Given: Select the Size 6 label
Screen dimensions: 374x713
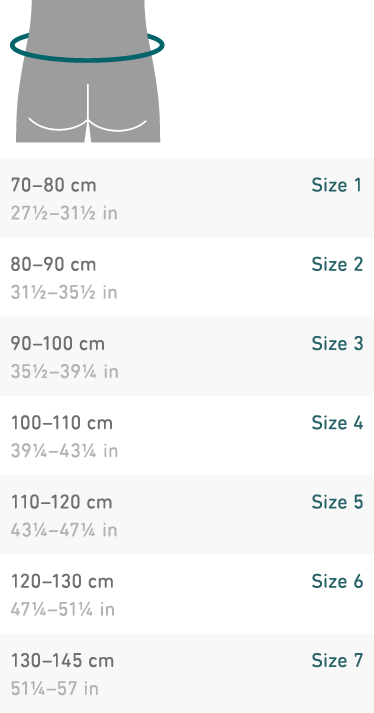Looking at the screenshot, I should coord(337,581).
